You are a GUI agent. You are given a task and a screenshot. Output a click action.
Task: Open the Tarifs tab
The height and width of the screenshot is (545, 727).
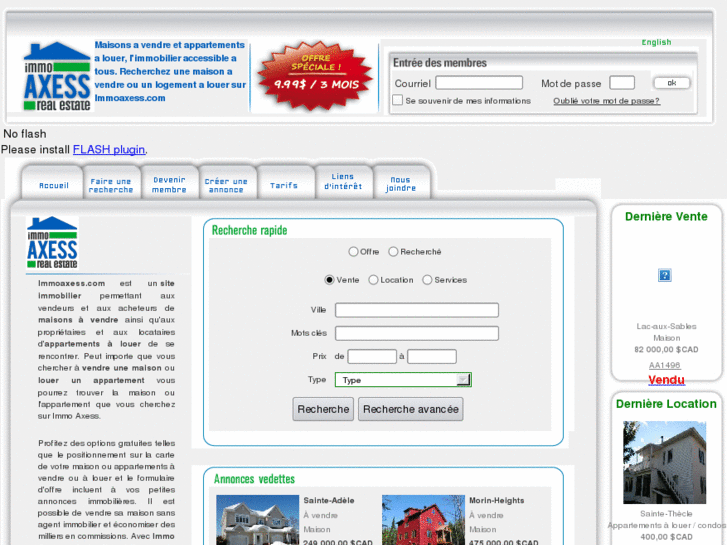click(284, 185)
